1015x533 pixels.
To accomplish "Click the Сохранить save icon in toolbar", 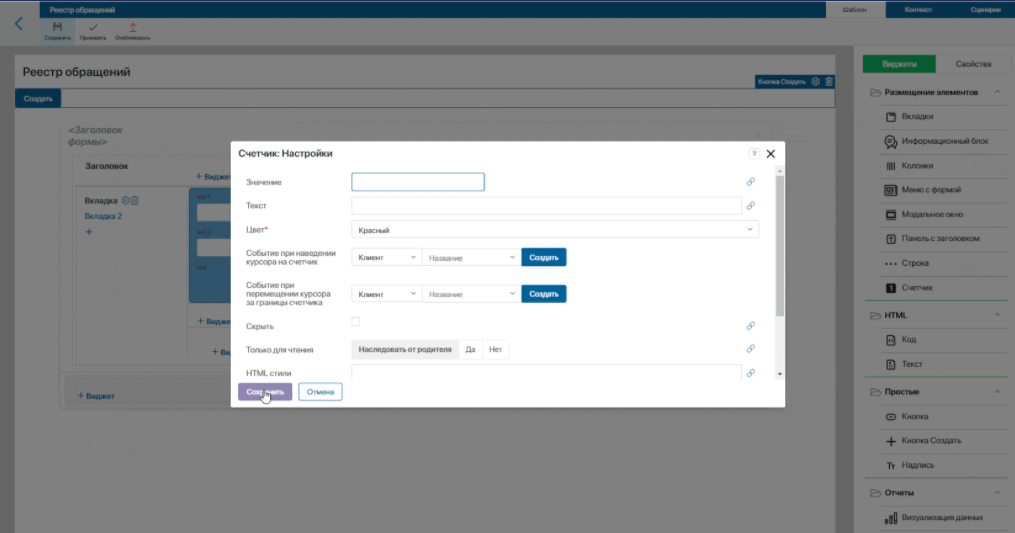I will pyautogui.click(x=58, y=27).
